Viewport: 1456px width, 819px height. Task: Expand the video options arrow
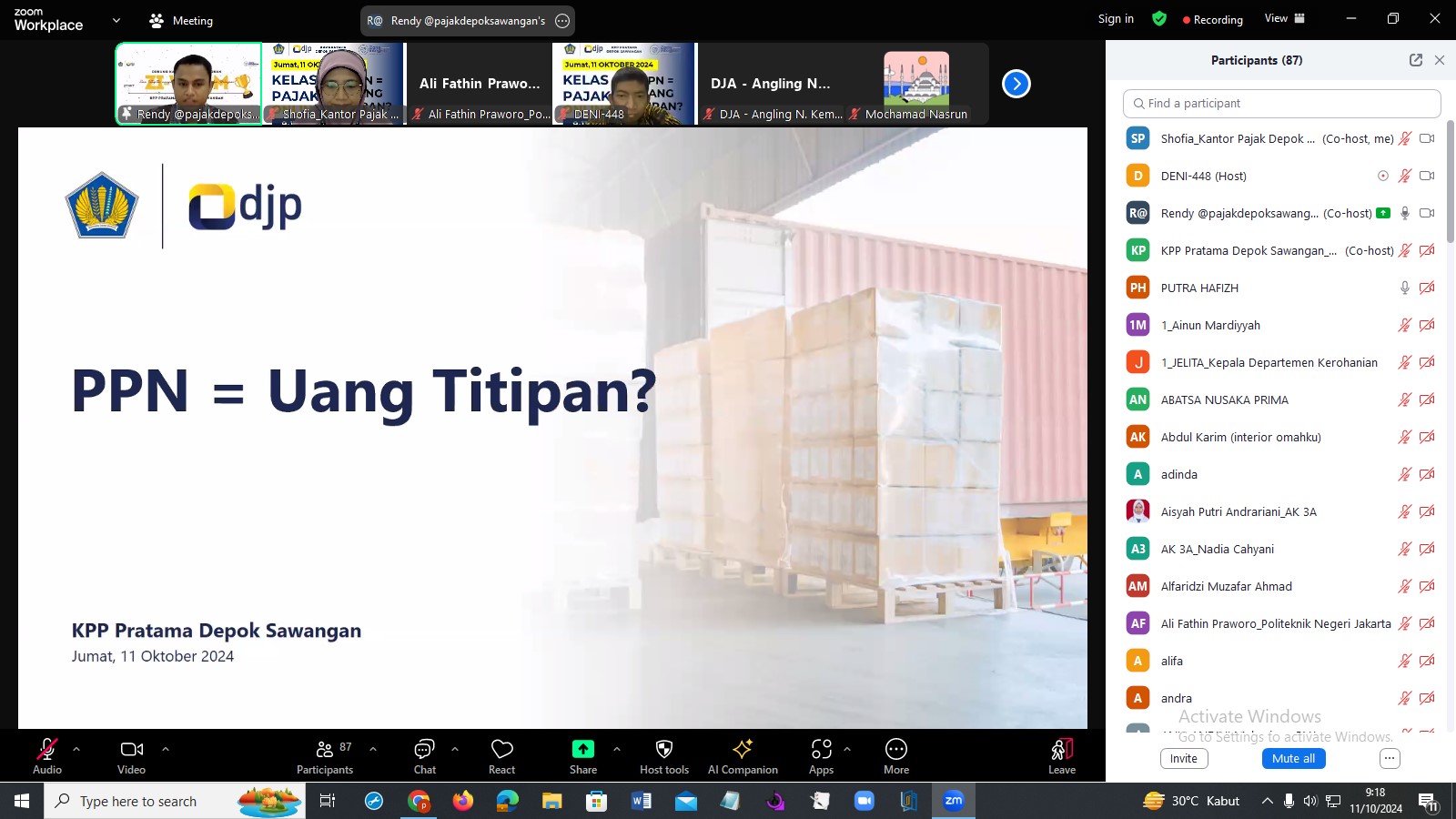[166, 749]
